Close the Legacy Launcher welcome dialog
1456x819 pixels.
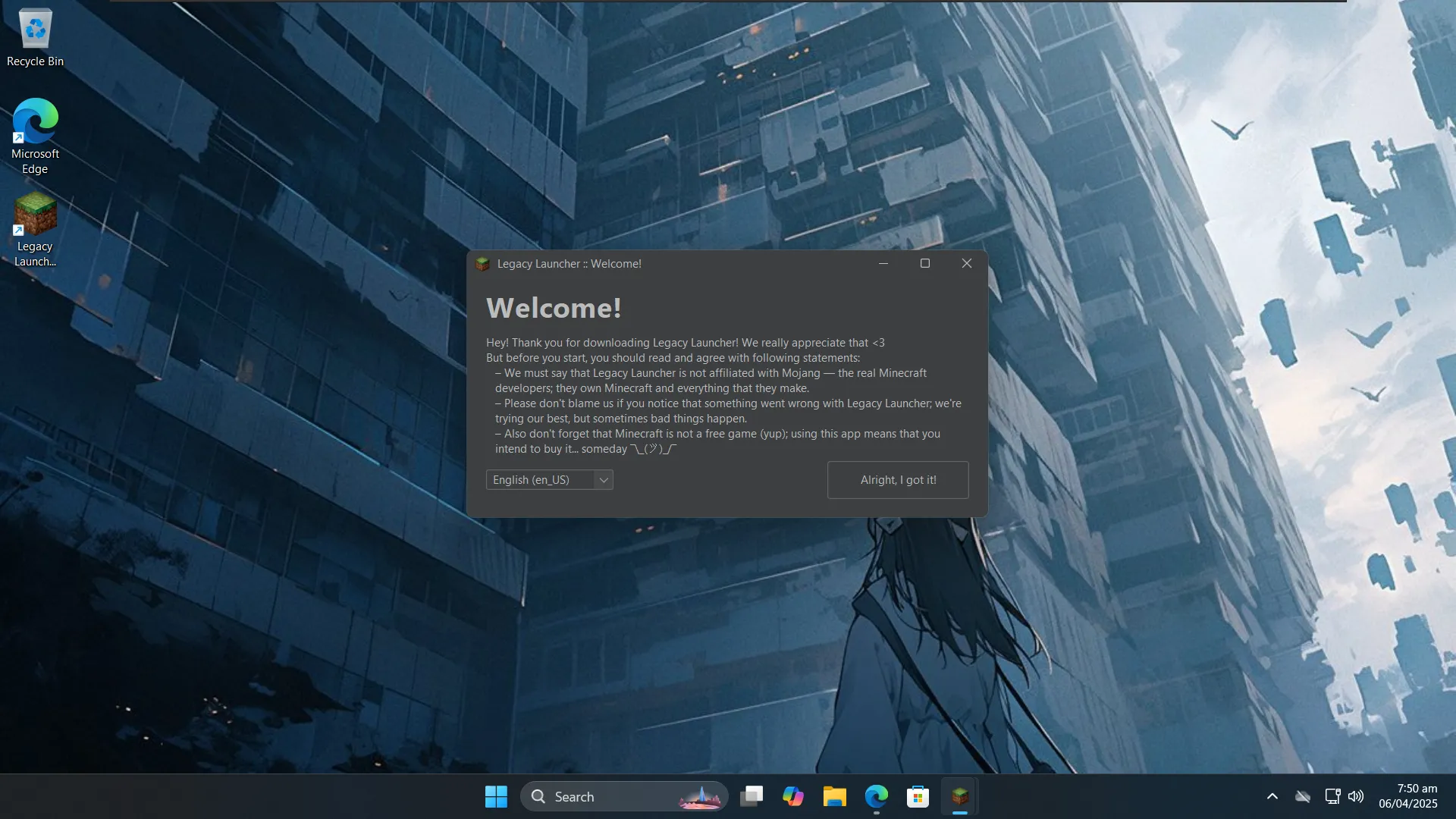[x=967, y=263]
